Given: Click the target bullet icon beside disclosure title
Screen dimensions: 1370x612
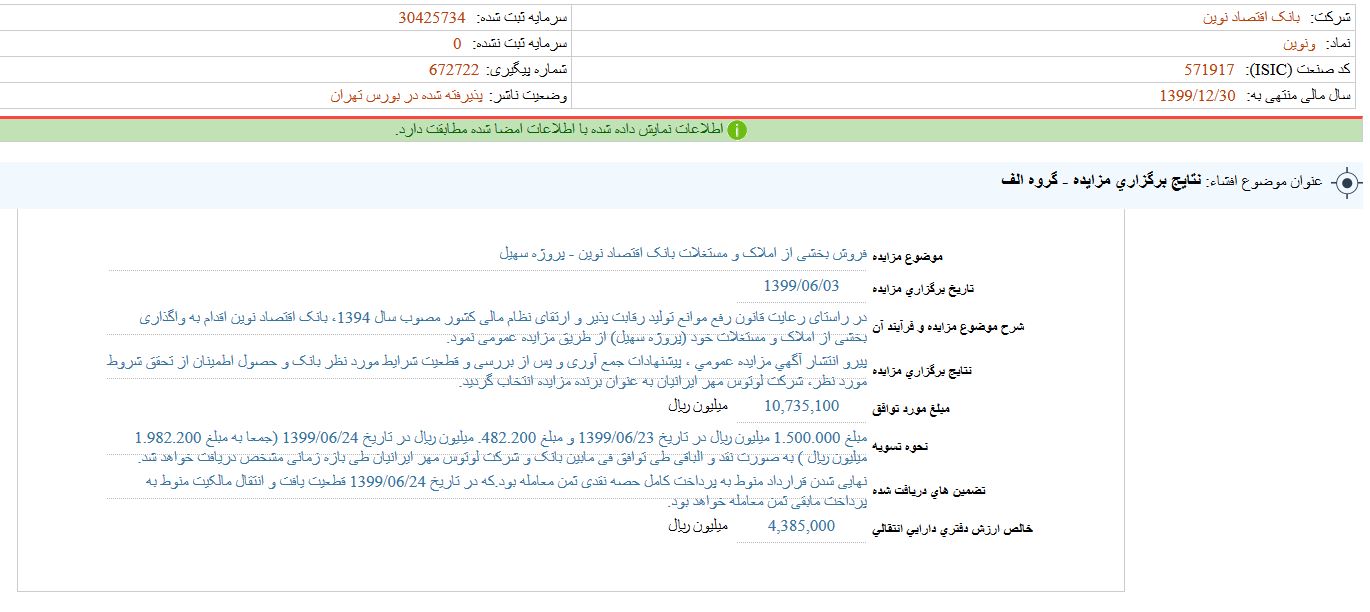Looking at the screenshot, I should click(x=1346, y=183).
